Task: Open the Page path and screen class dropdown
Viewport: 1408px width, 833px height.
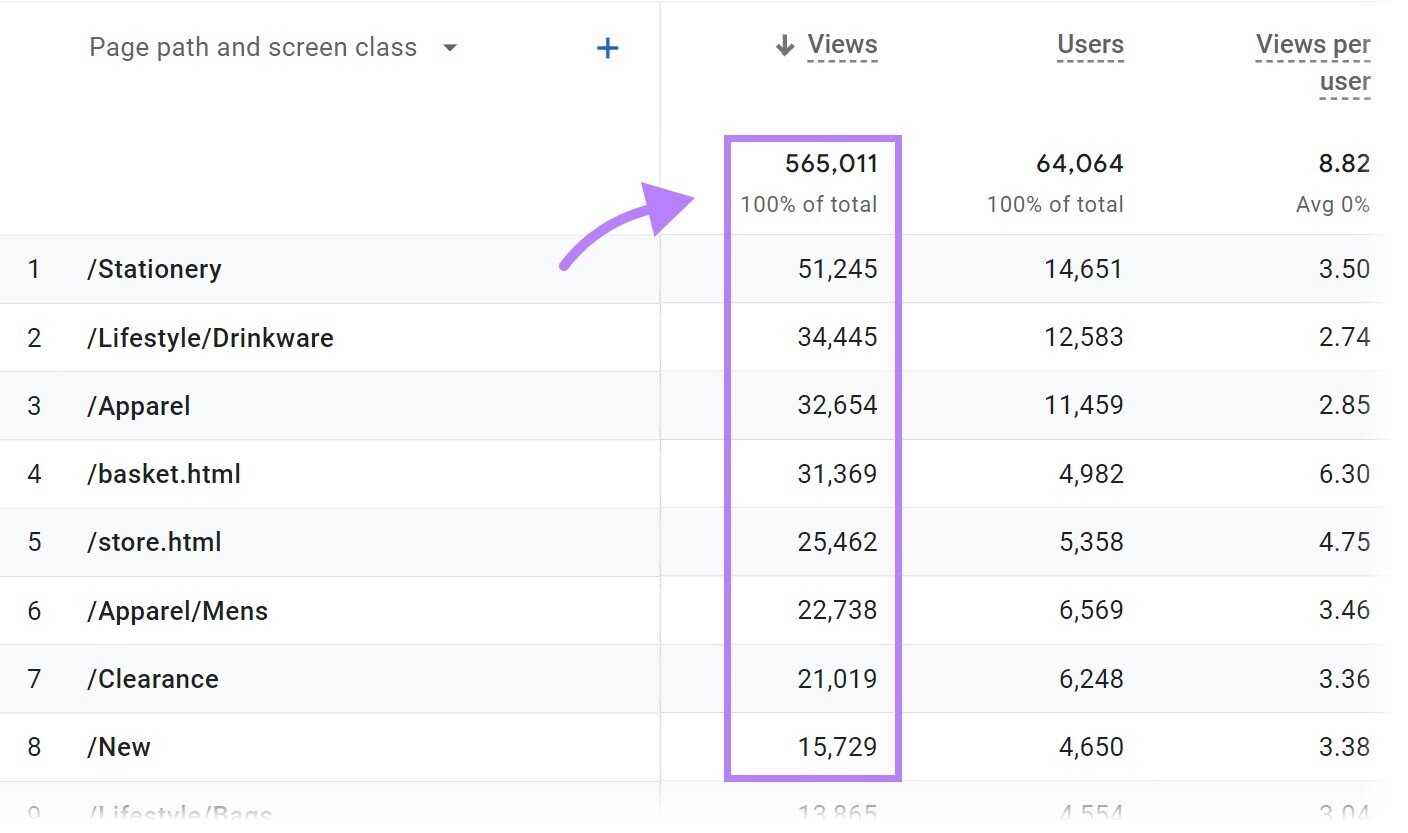Action: (252, 47)
